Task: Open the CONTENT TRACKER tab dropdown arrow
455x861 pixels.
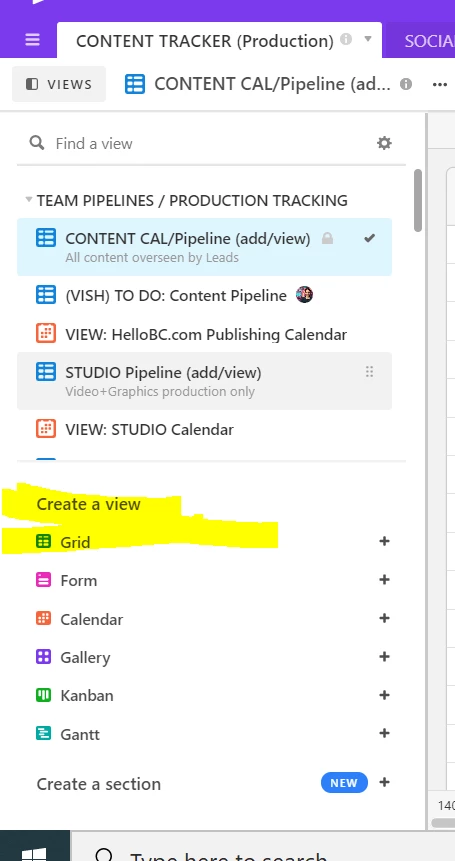Action: (368, 39)
